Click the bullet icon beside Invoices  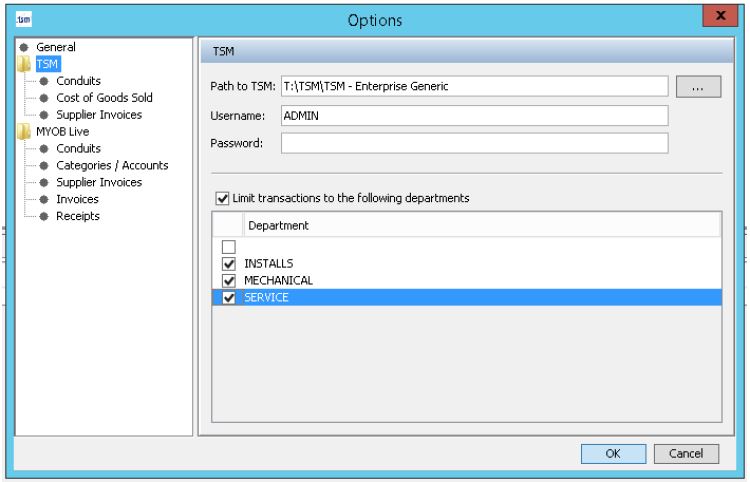[x=46, y=199]
